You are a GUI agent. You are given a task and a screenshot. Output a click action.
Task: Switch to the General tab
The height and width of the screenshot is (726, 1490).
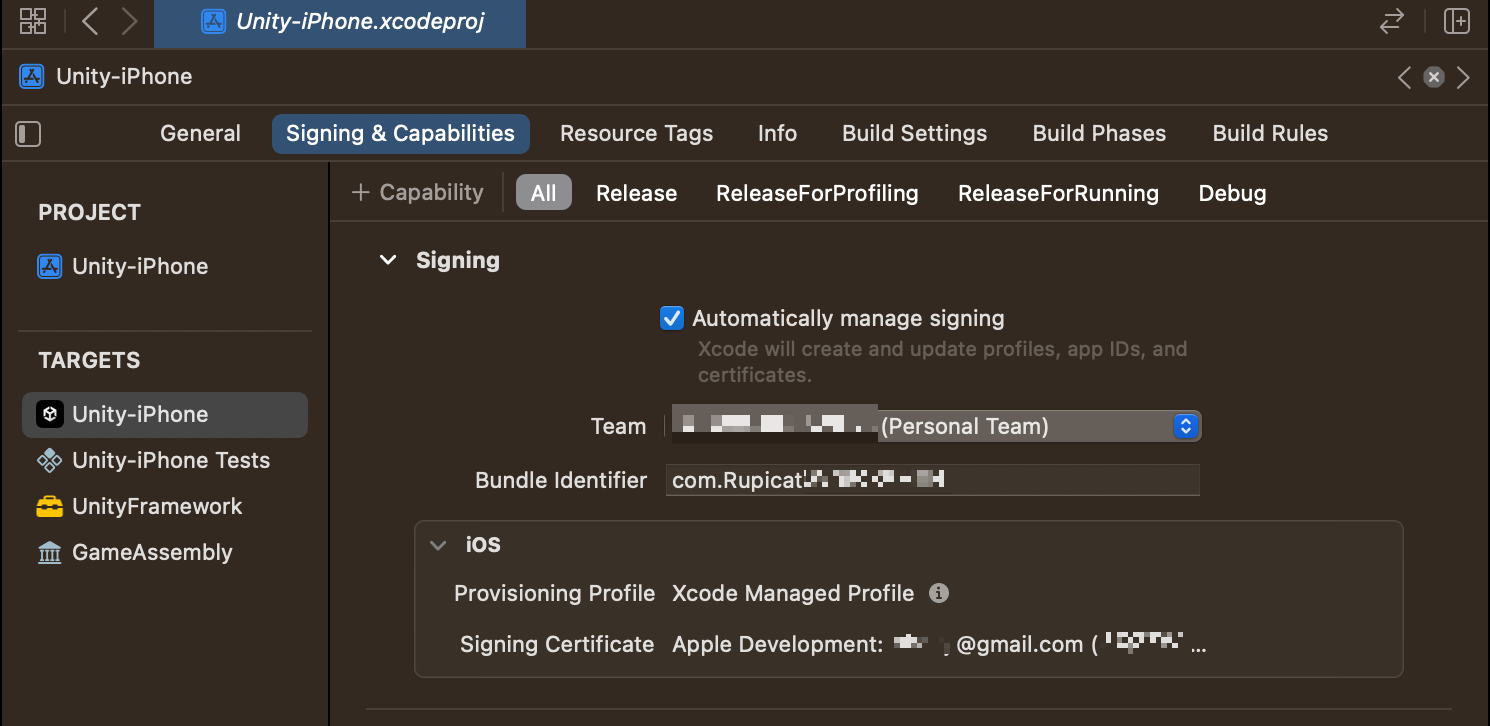200,134
